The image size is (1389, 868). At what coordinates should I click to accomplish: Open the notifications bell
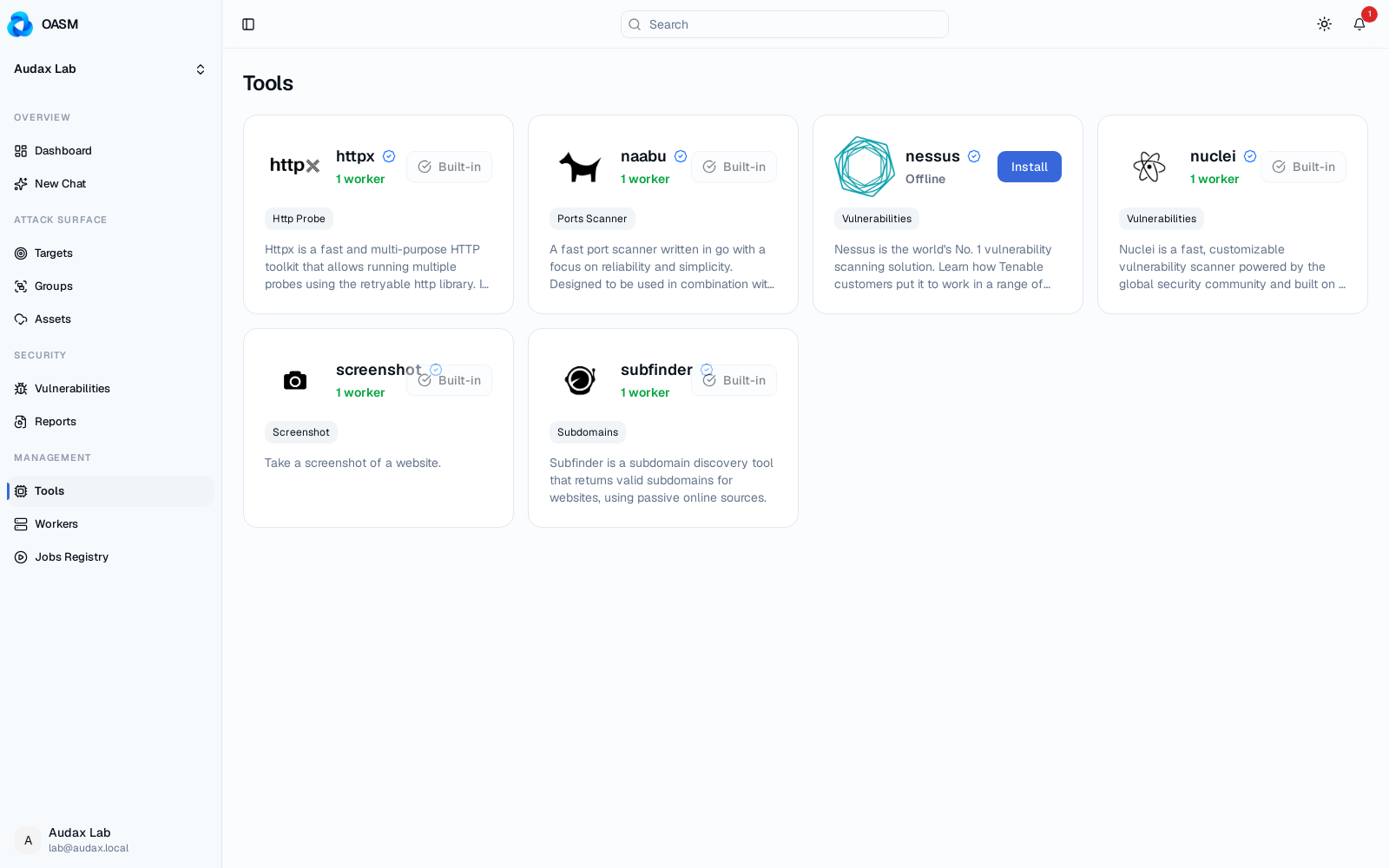(1359, 24)
